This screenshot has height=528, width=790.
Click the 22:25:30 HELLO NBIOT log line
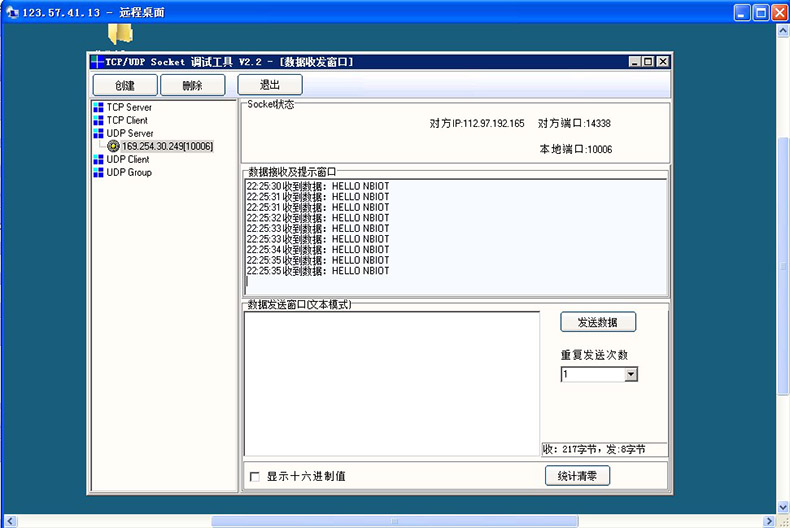(x=318, y=186)
